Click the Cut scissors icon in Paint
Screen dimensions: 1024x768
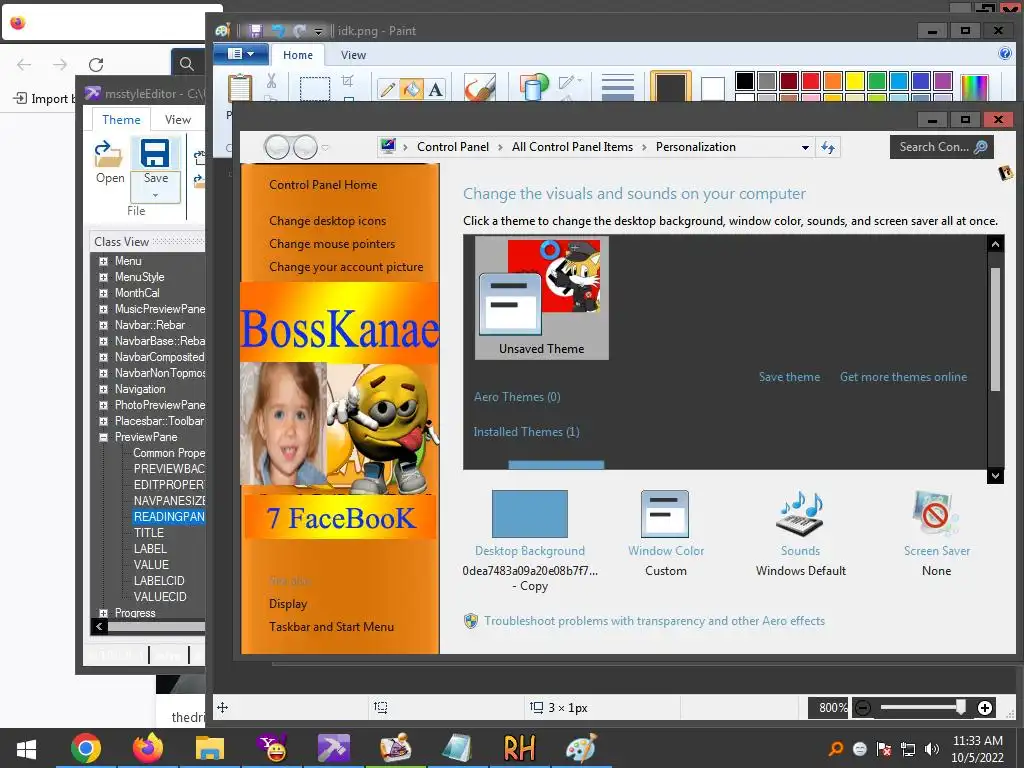[271, 80]
